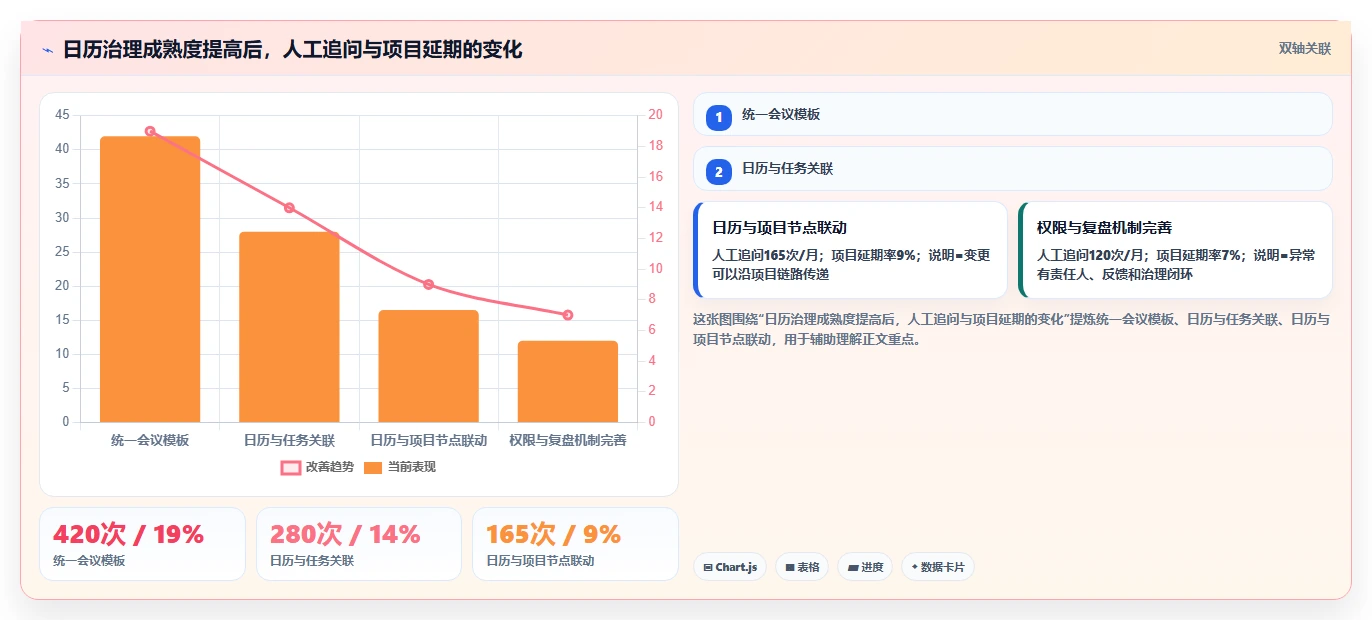Click the number 2 step badge

pyautogui.click(x=718, y=171)
